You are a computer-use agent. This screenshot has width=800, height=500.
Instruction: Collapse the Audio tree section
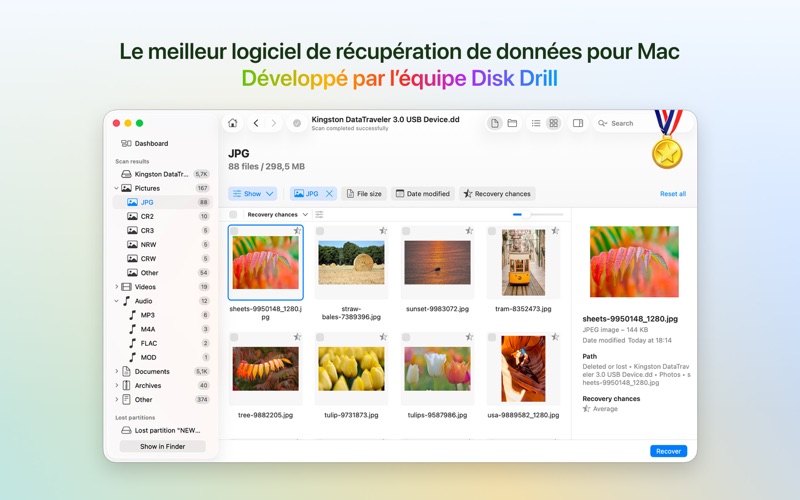tap(116, 301)
